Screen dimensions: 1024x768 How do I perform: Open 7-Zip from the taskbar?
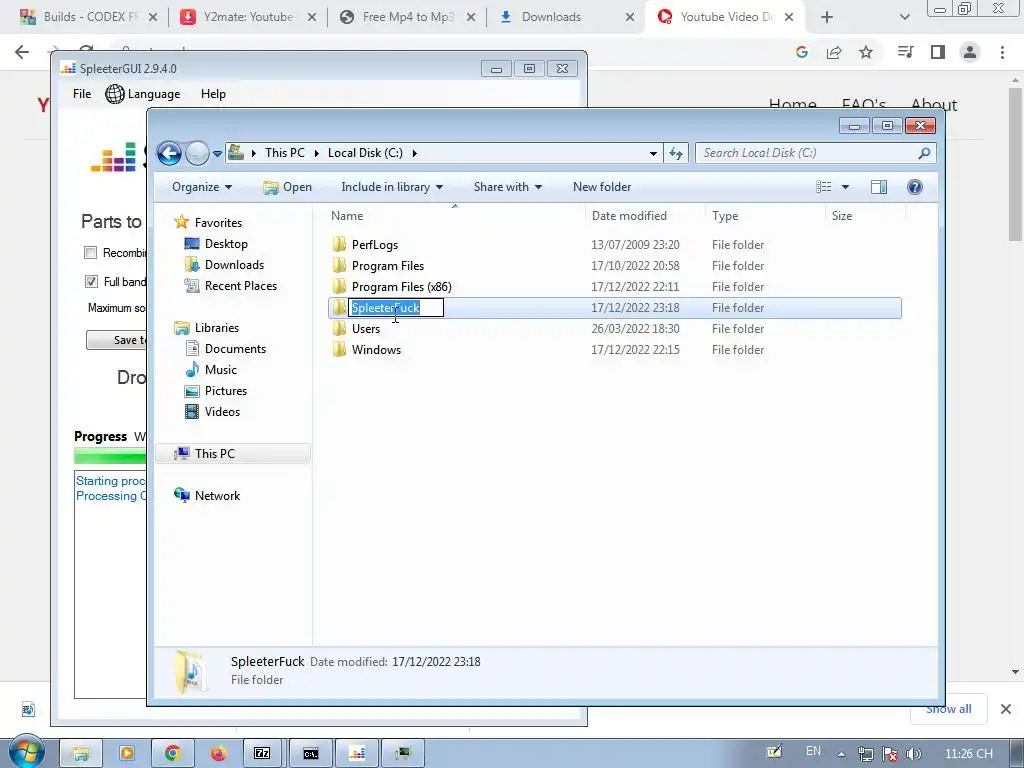[x=263, y=754]
